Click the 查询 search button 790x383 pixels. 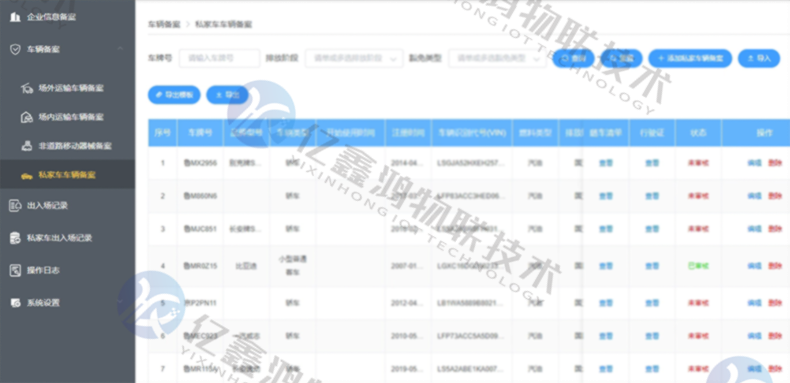pos(573,58)
